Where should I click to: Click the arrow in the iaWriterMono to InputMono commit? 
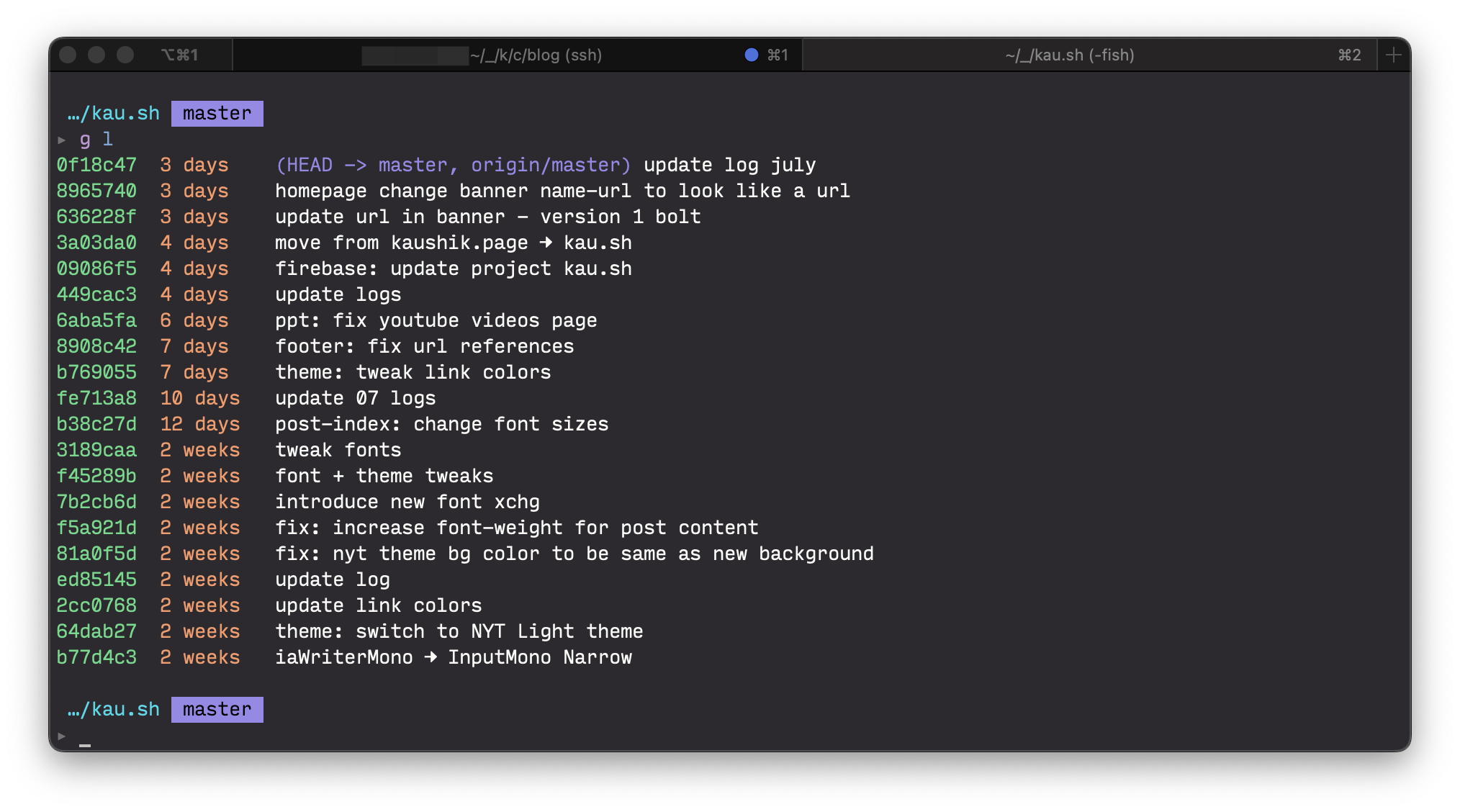pos(430,657)
